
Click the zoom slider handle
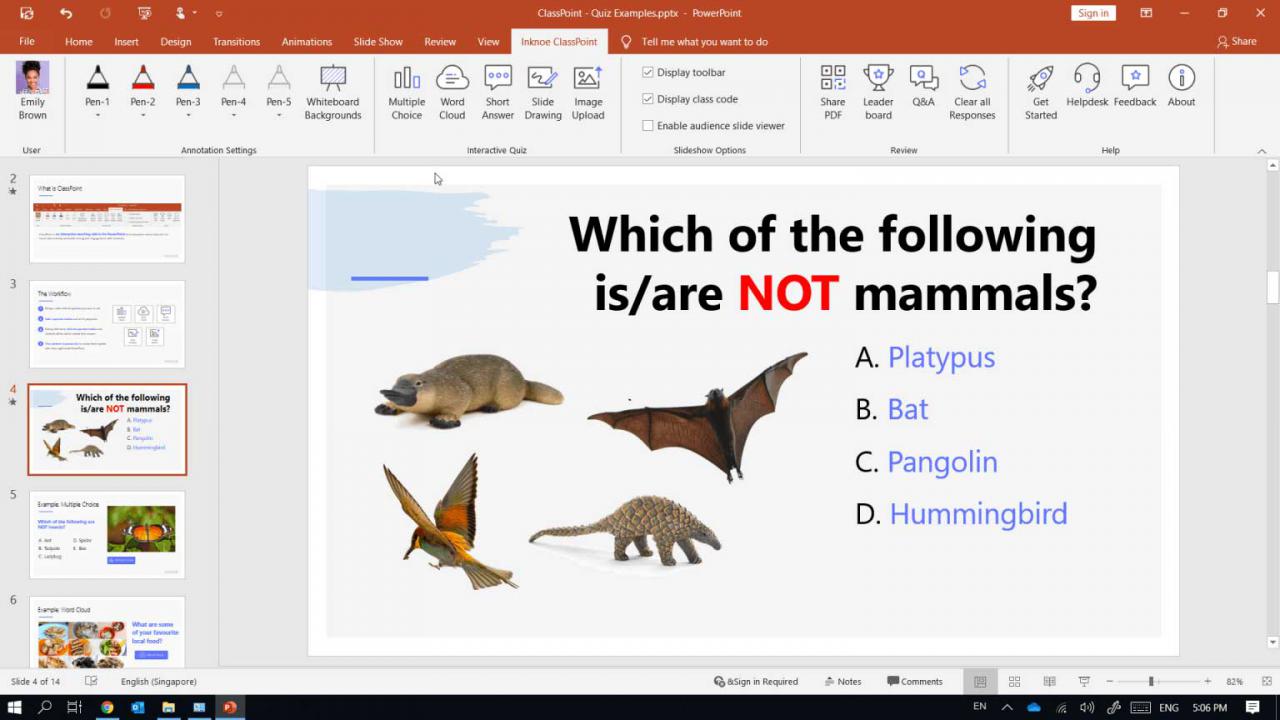[x=1151, y=681]
